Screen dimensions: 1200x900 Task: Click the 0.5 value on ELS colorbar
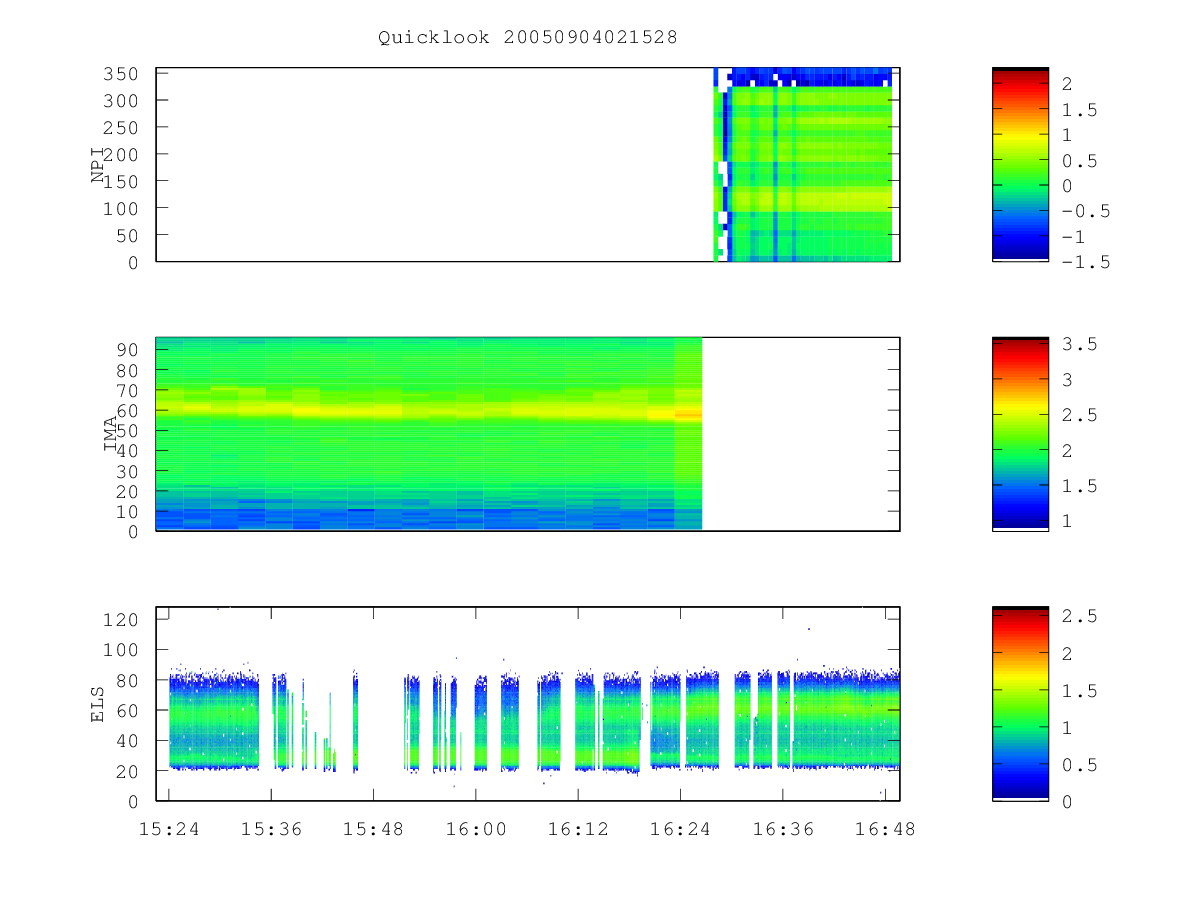1080,765
